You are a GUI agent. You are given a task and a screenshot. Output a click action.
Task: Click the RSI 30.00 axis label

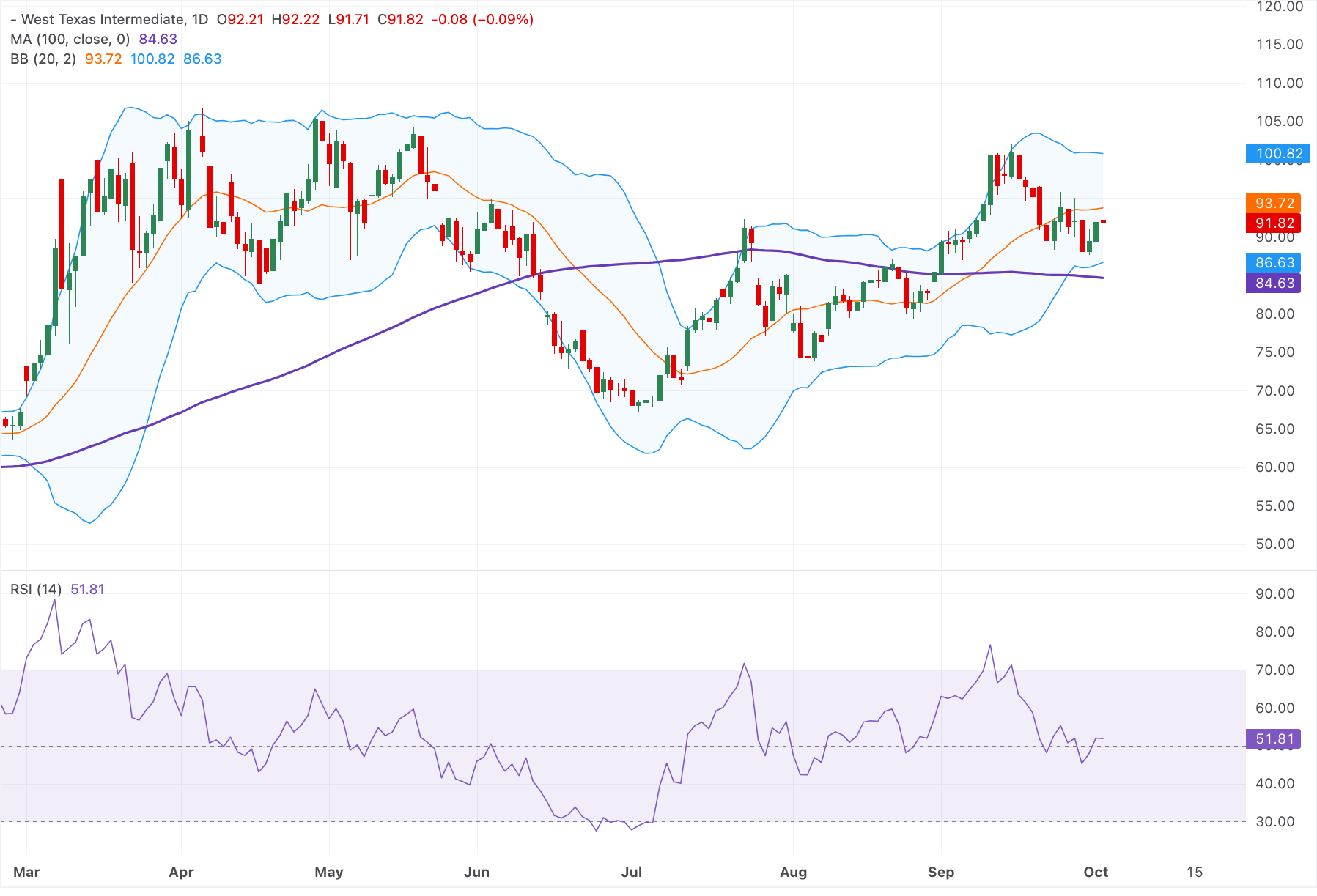(1275, 821)
